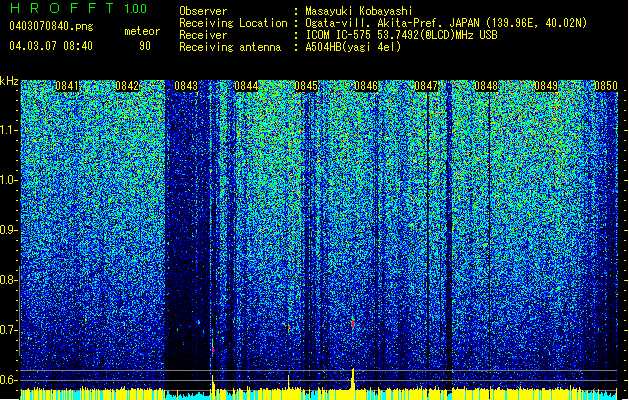Click the magenta echo near 0.66 kHz

click(213, 350)
